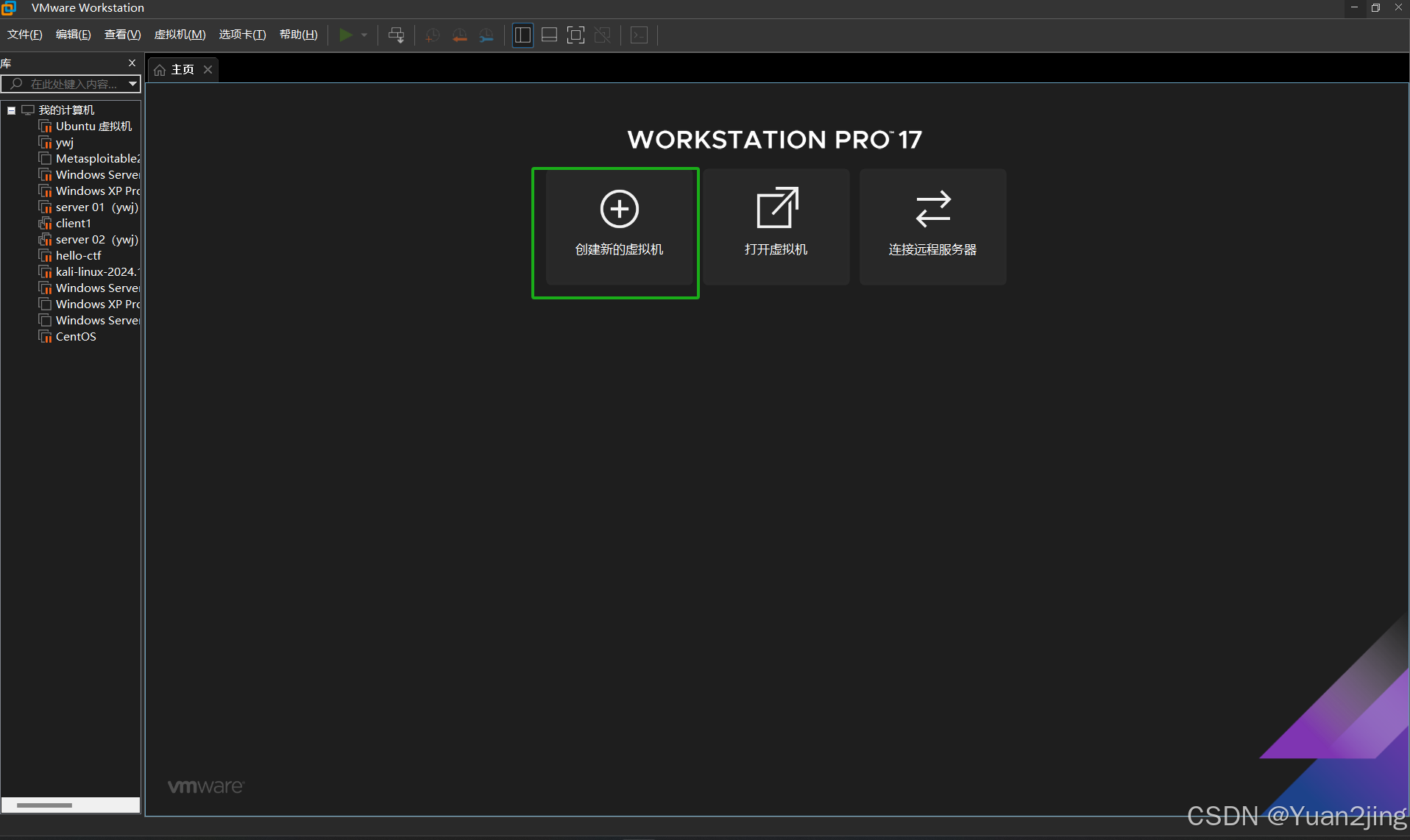Click the kali-linux VM icon
Screen dimensions: 1410x840
tap(45, 272)
